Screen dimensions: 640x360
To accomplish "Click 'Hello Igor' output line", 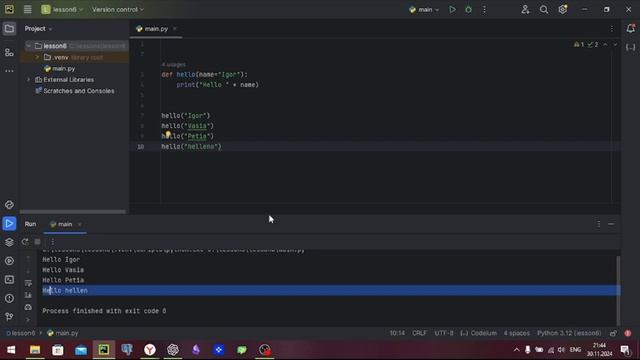I will click(61, 260).
